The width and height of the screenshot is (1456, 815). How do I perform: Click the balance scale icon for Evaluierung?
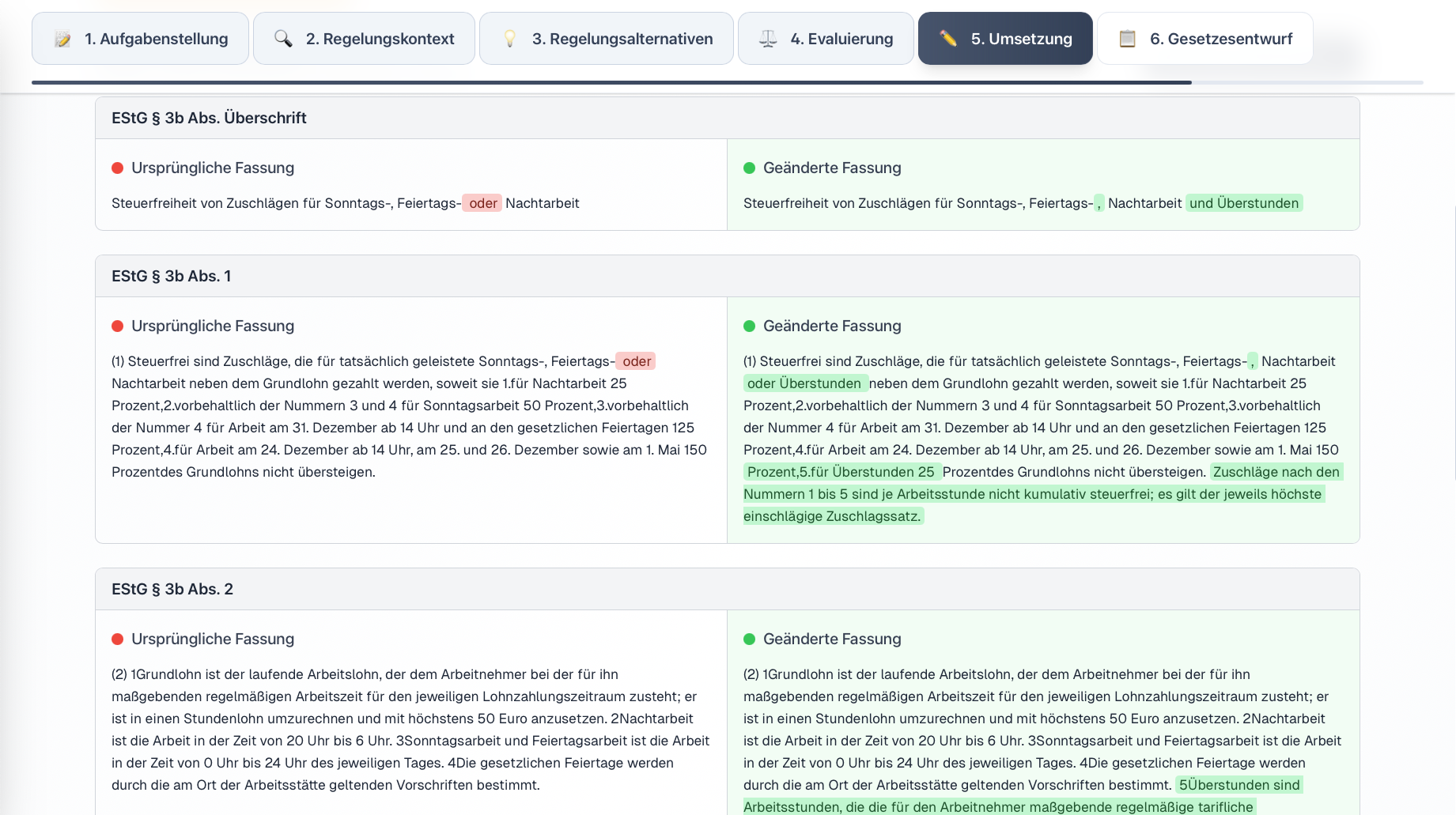click(768, 39)
